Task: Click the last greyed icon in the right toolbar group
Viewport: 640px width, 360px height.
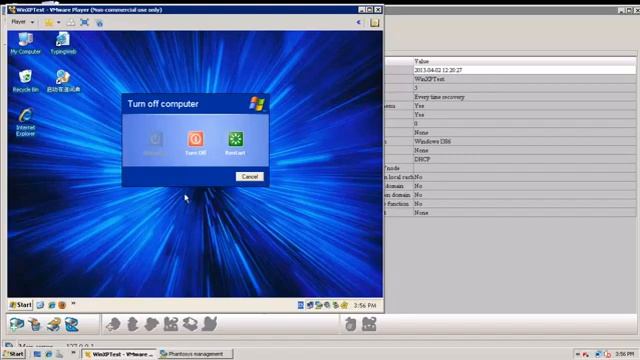Action: 369,324
